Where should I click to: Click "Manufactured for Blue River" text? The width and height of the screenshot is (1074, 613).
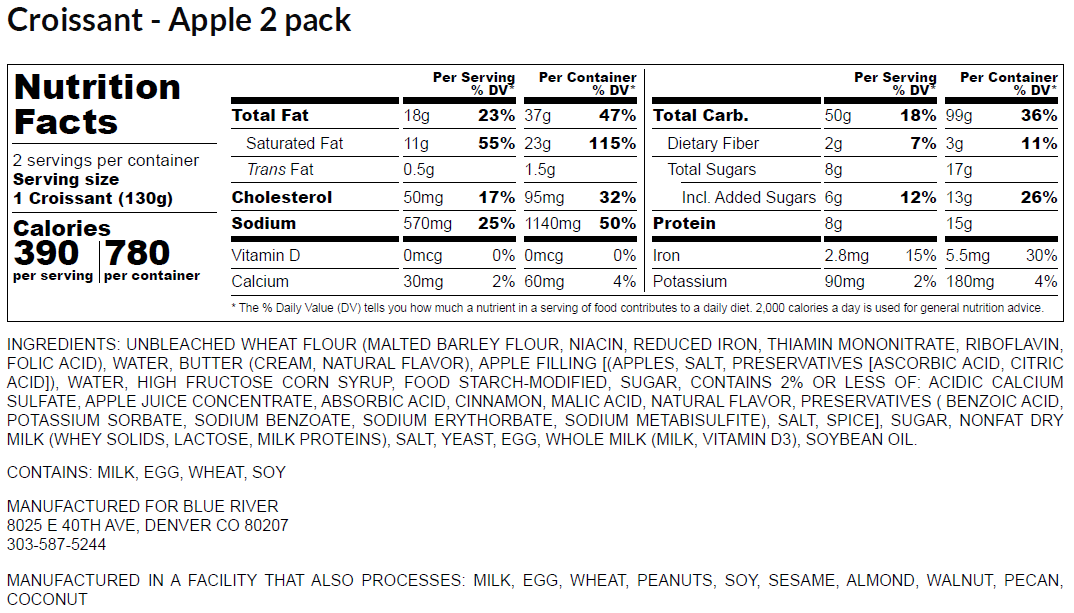[x=142, y=506]
